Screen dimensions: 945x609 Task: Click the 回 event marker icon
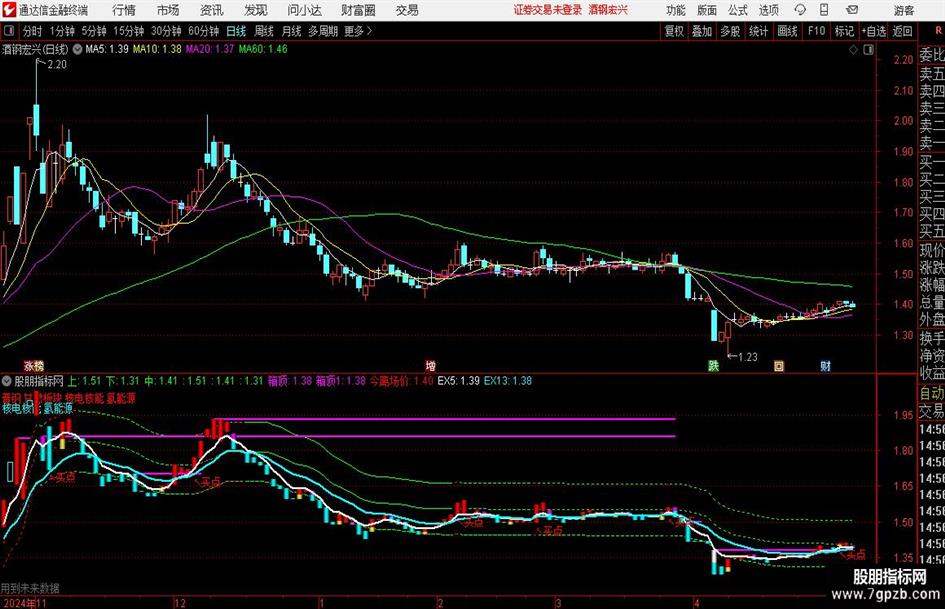click(x=779, y=366)
